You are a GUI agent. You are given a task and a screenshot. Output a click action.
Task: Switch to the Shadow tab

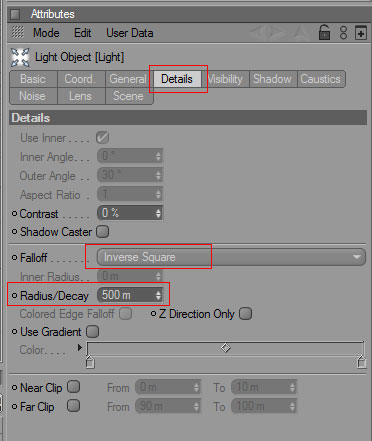pos(272,79)
